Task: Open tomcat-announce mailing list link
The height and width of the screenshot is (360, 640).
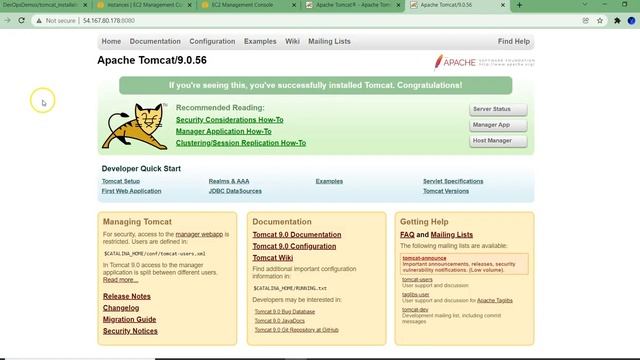Action: (x=424, y=258)
